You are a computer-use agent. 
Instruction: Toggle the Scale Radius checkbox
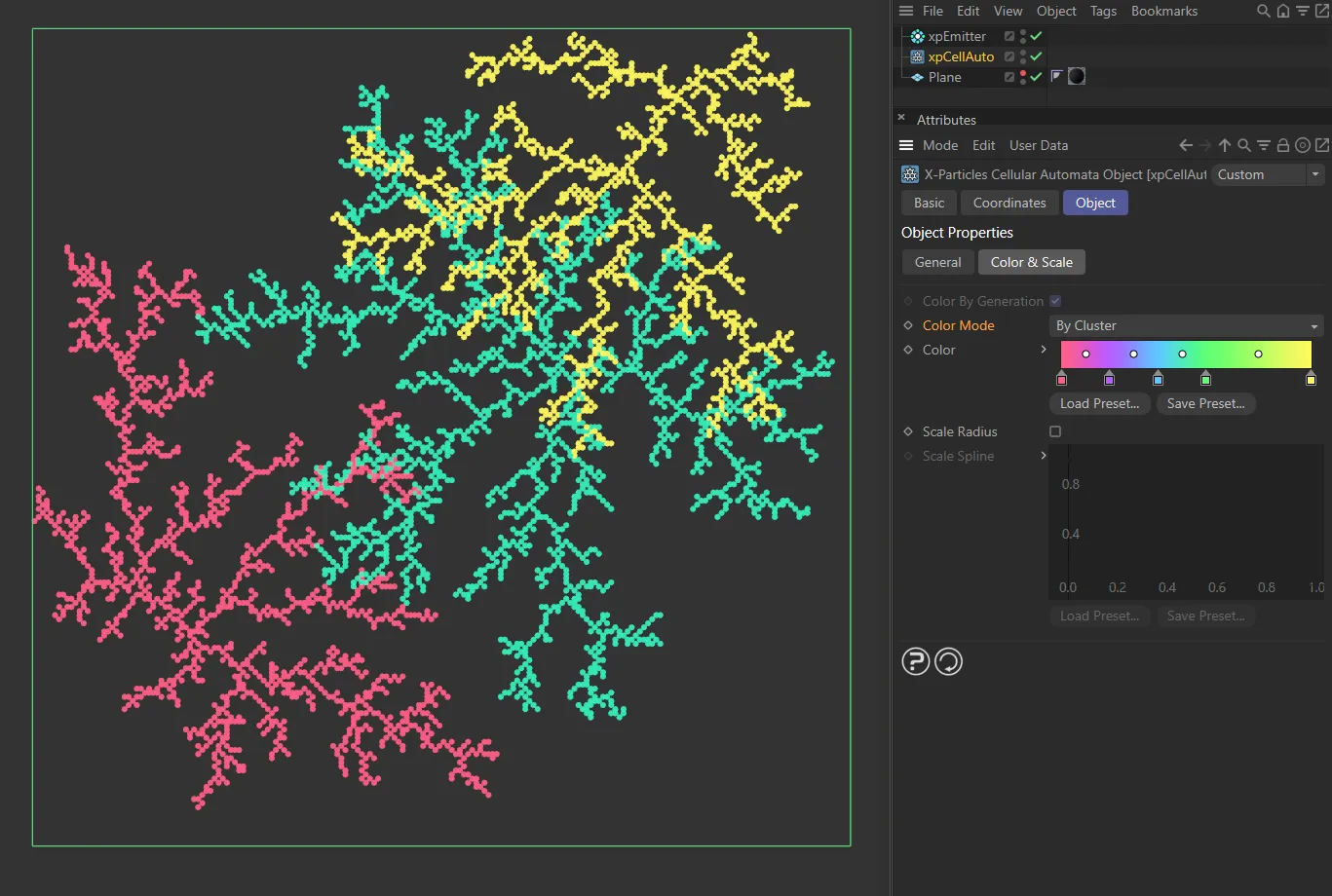[x=1055, y=430]
